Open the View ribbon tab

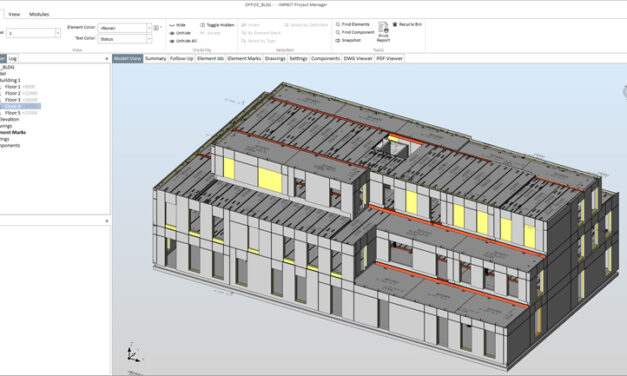pyautogui.click(x=14, y=14)
